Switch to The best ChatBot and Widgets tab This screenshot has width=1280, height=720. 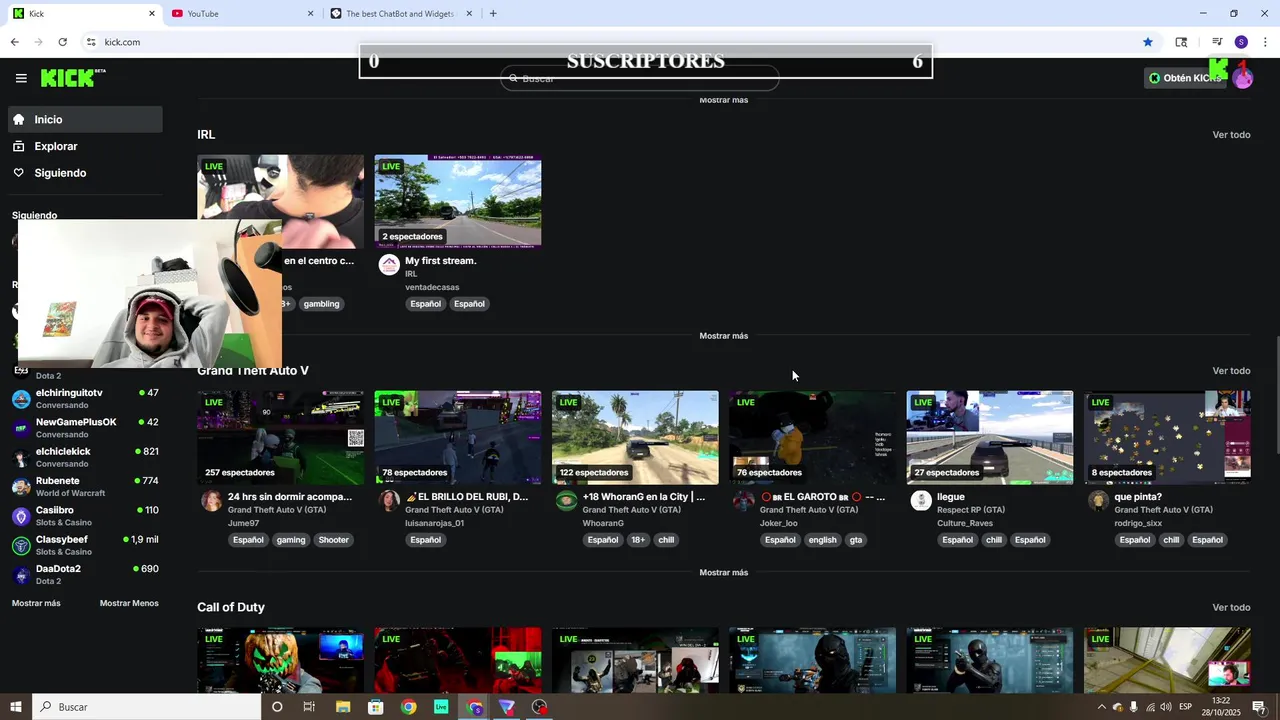pyautogui.click(x=401, y=14)
